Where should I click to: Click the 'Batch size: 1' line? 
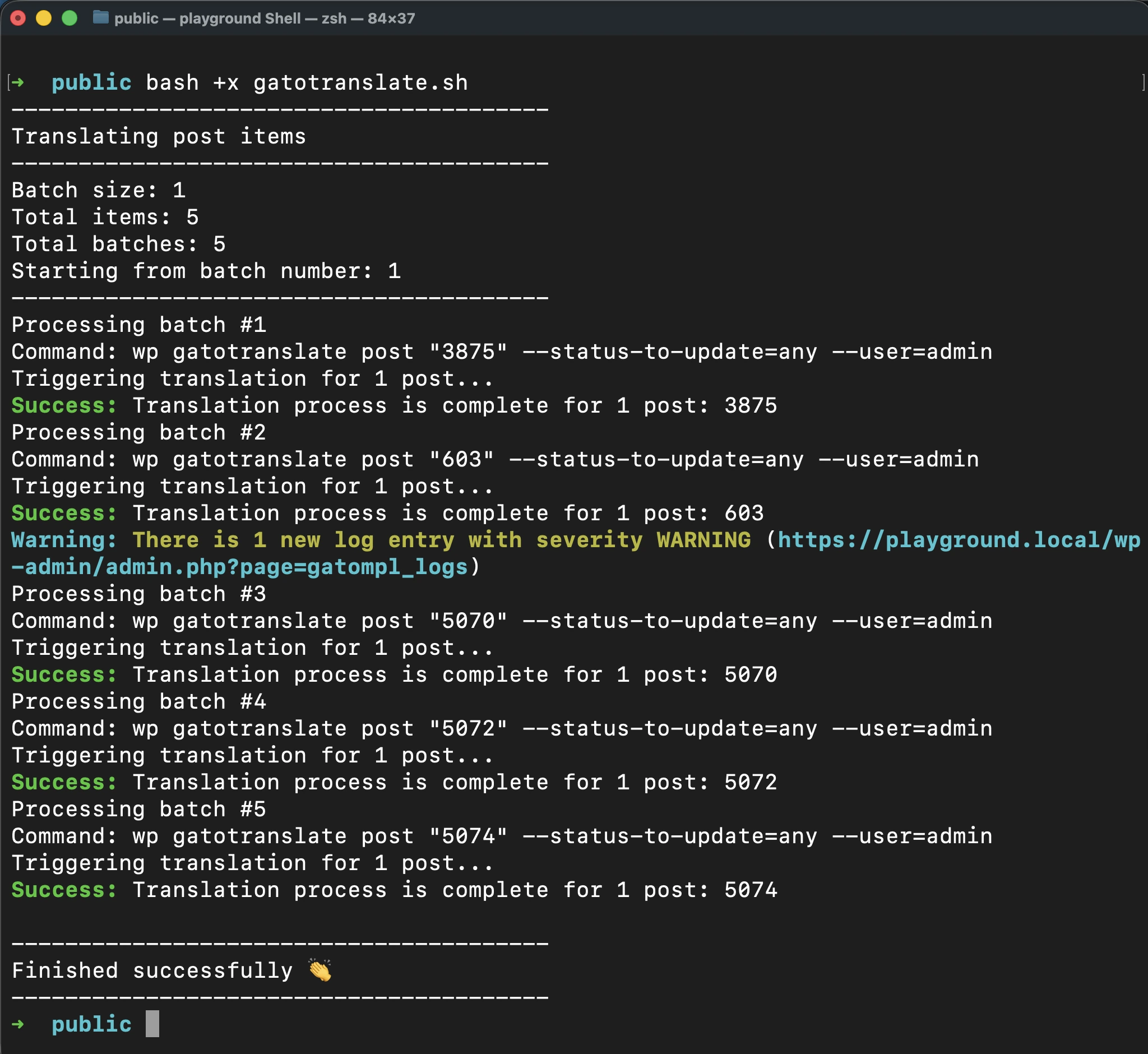97,190
